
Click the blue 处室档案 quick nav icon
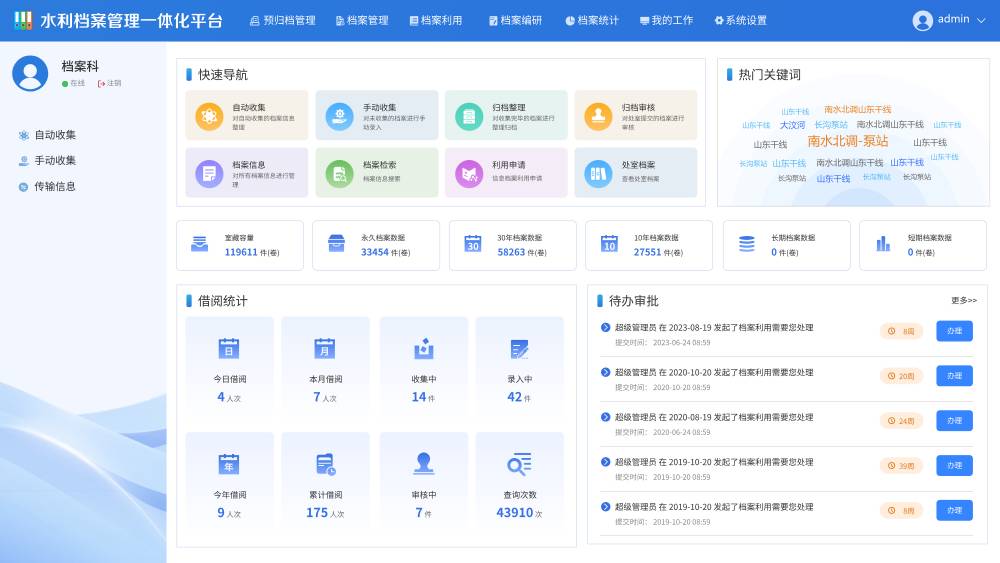click(598, 173)
